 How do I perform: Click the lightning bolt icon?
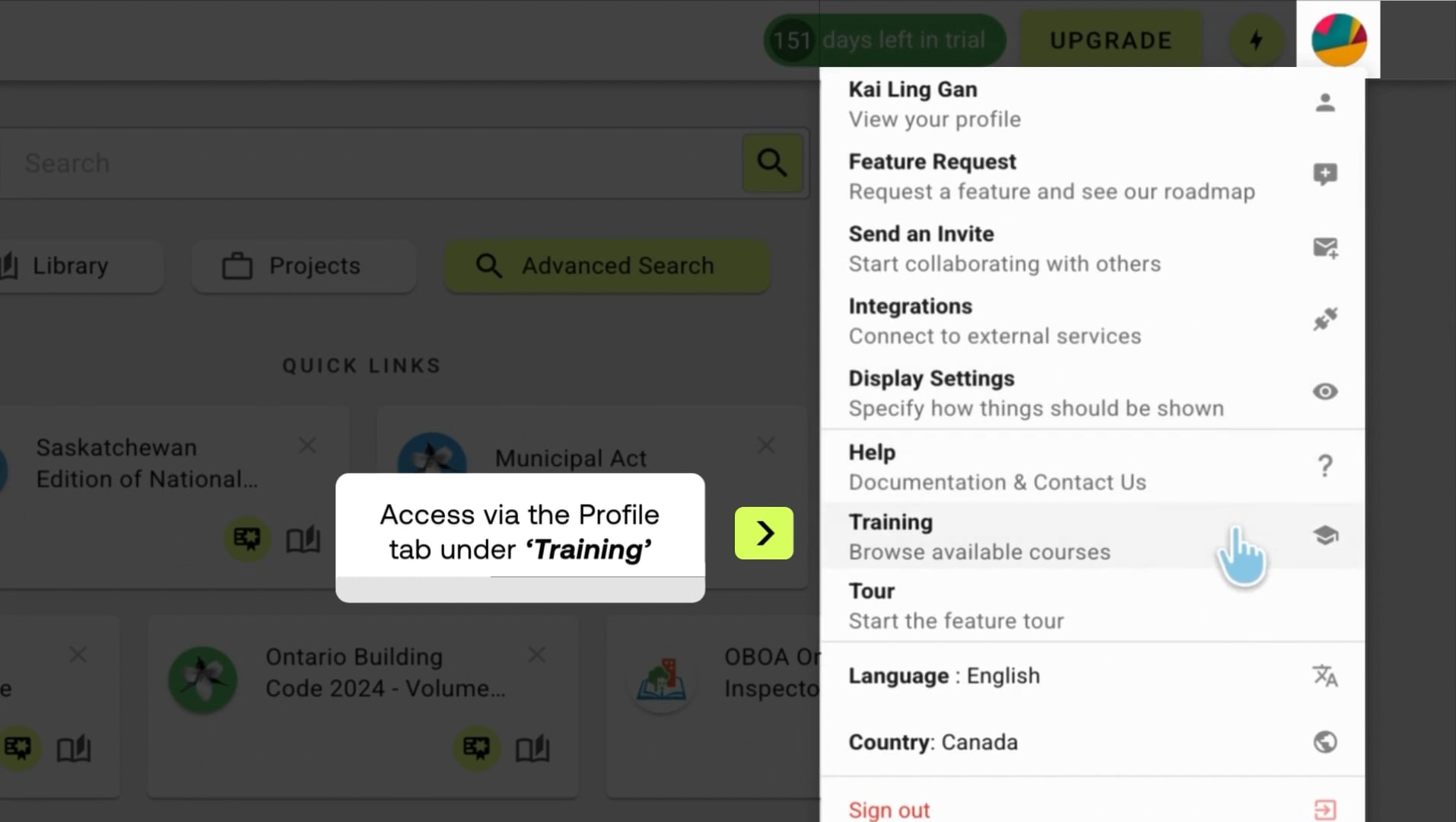click(x=1256, y=40)
